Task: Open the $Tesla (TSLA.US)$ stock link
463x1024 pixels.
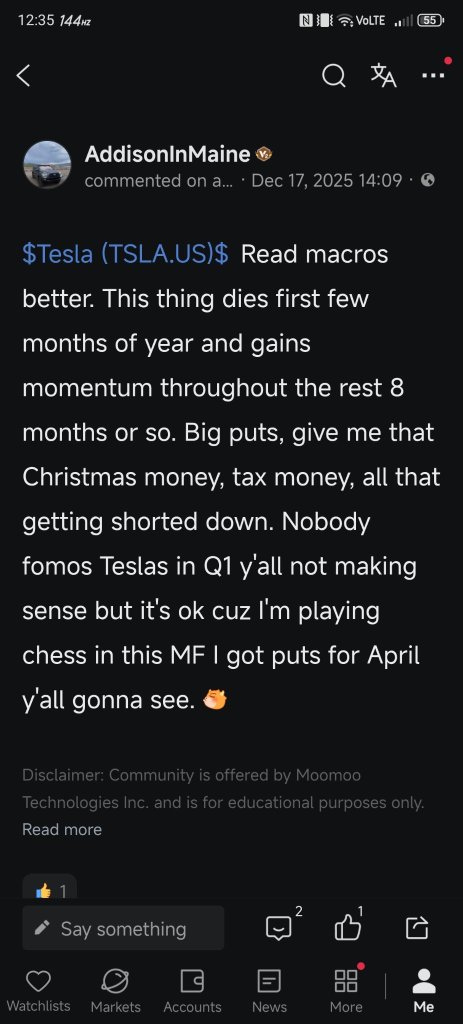Action: click(125, 254)
